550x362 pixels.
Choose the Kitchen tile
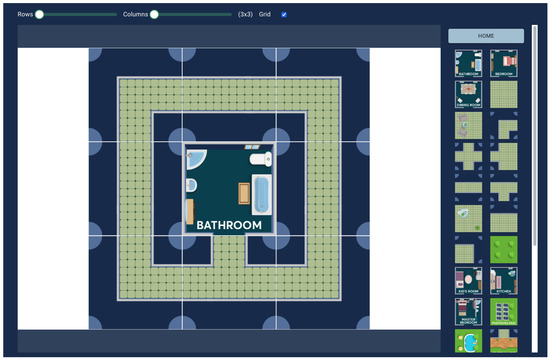click(504, 281)
